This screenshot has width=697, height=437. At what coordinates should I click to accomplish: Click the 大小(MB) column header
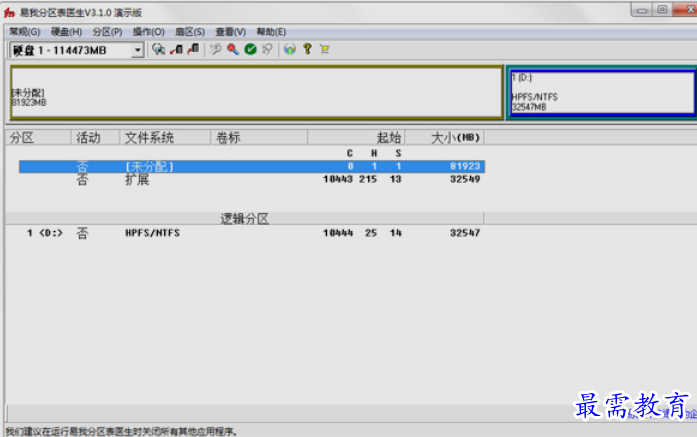point(445,138)
